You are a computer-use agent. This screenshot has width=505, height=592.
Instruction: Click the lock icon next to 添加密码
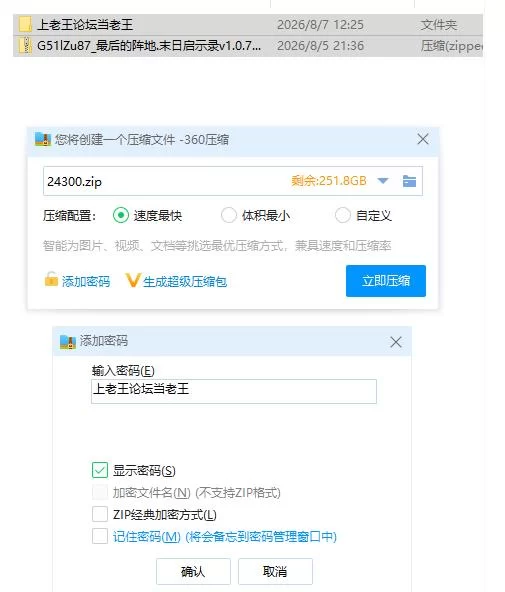(x=51, y=280)
